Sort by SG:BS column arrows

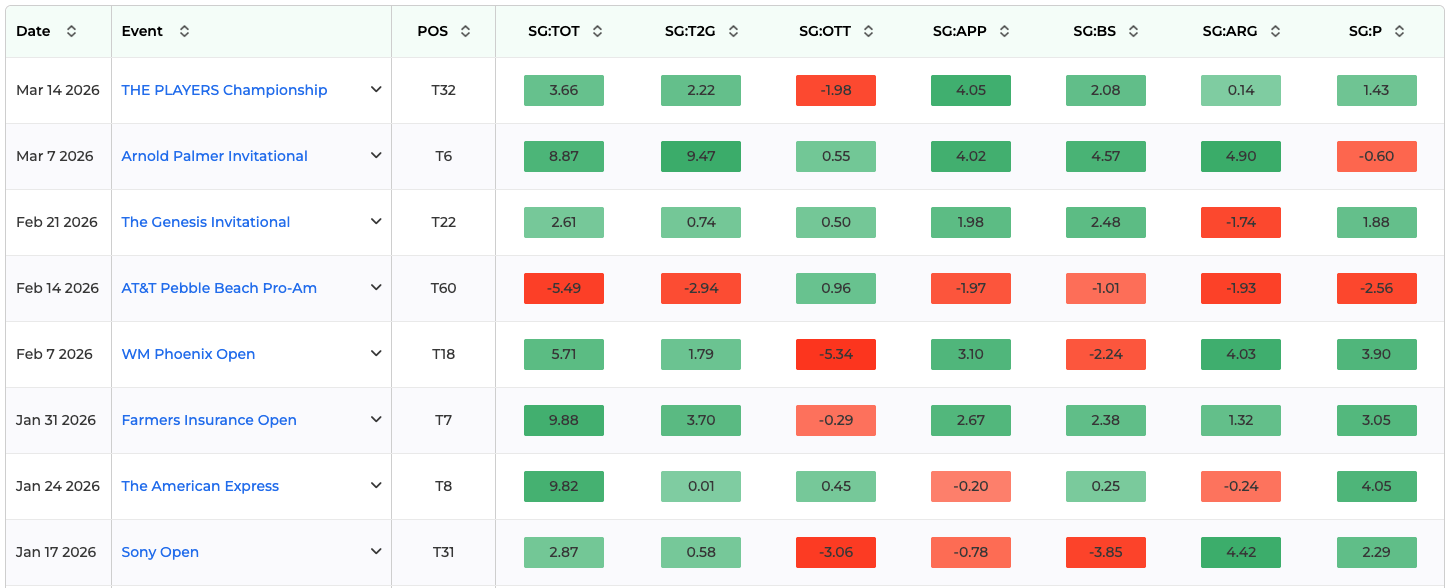[1132, 31]
